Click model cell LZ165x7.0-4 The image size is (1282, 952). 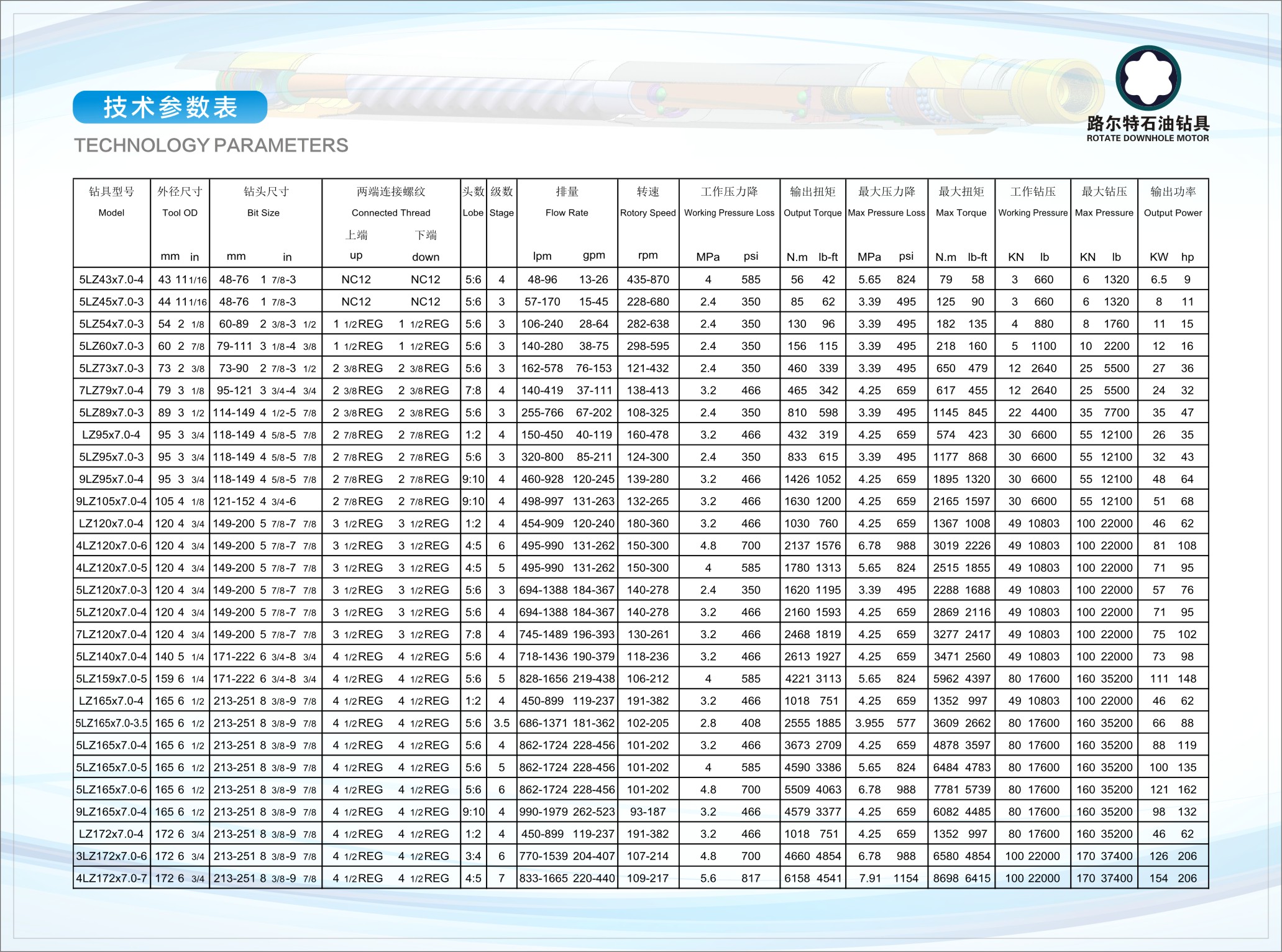[112, 701]
